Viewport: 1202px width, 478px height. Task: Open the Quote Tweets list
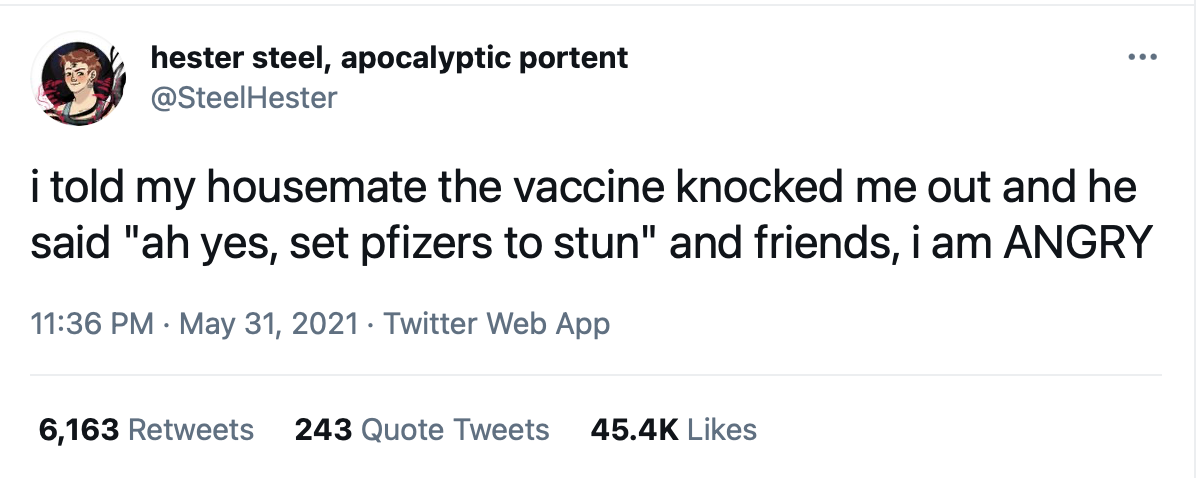454,430
